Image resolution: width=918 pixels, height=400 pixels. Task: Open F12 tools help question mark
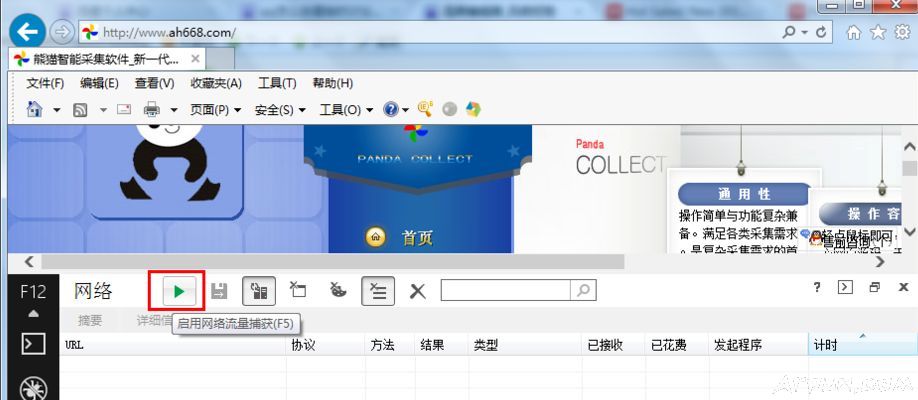click(817, 287)
